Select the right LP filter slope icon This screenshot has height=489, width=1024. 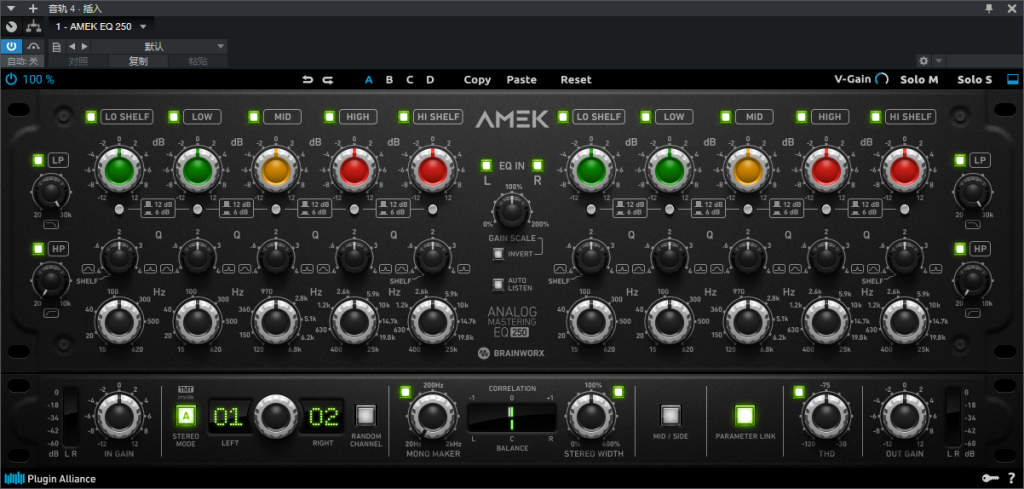point(973,225)
